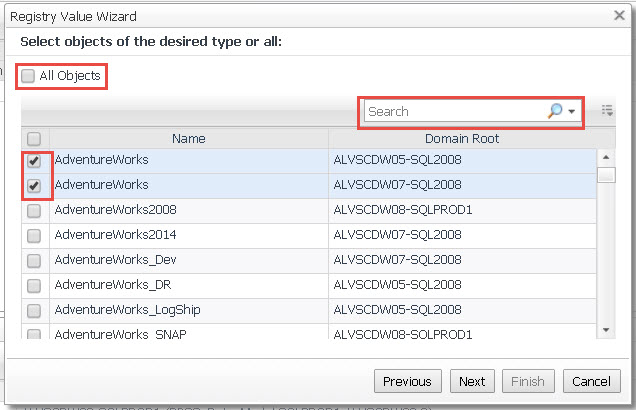Screen dimensions: 636x410
Task: Sort by the Name column header
Action: pos(188,139)
